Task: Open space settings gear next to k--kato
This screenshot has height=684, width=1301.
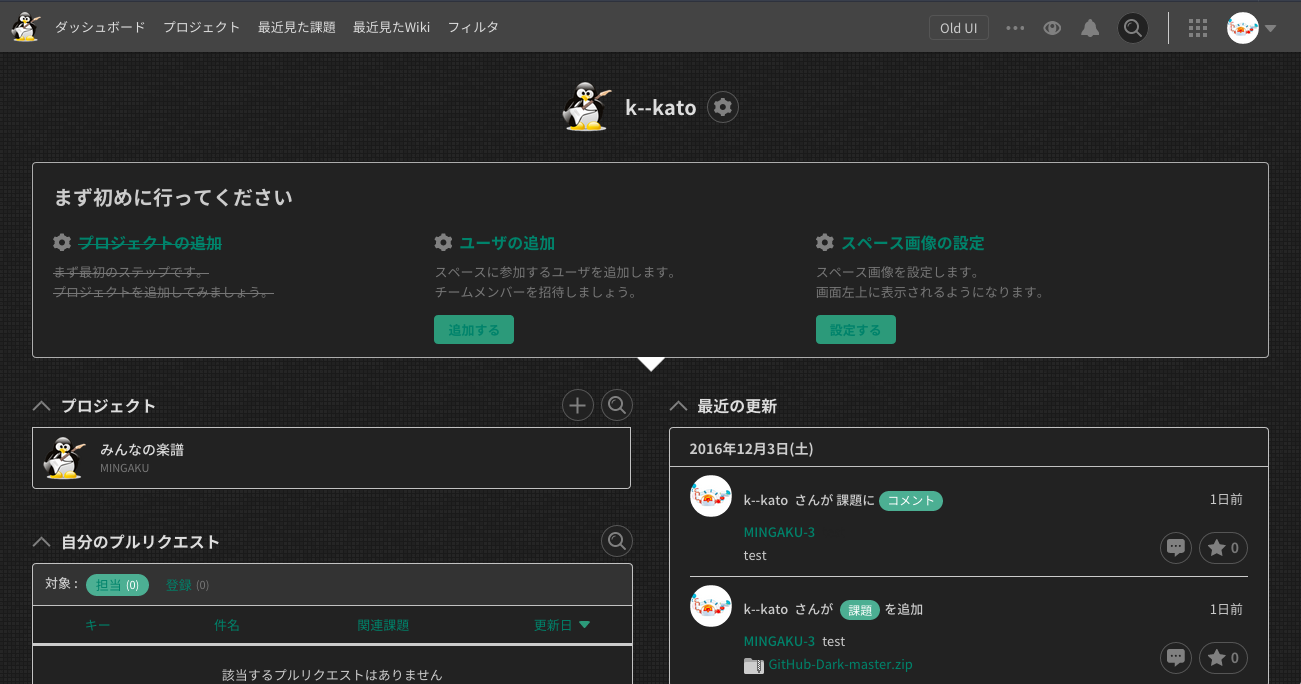Action: pos(723,107)
